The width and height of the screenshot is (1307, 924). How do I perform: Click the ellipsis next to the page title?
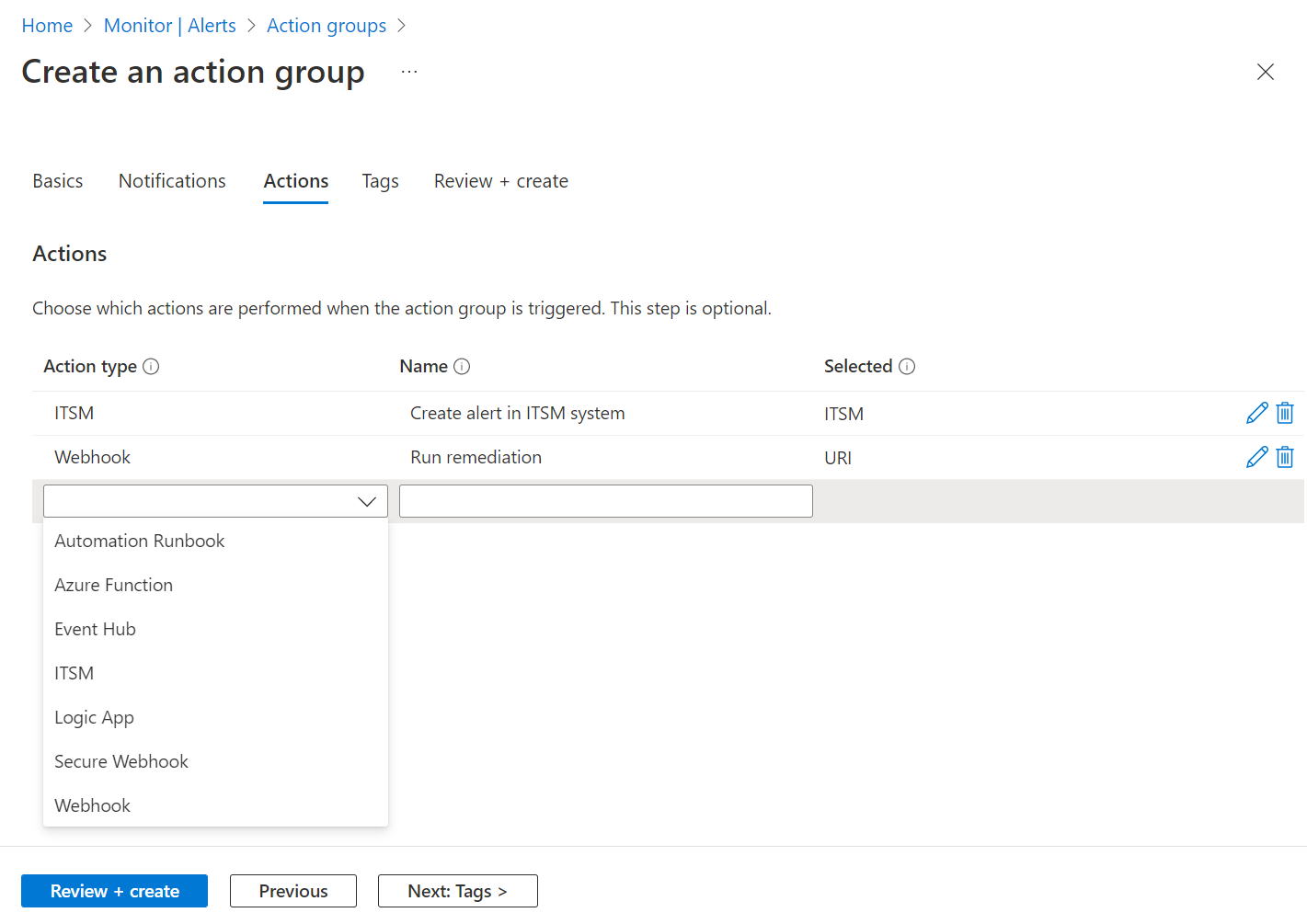[408, 71]
